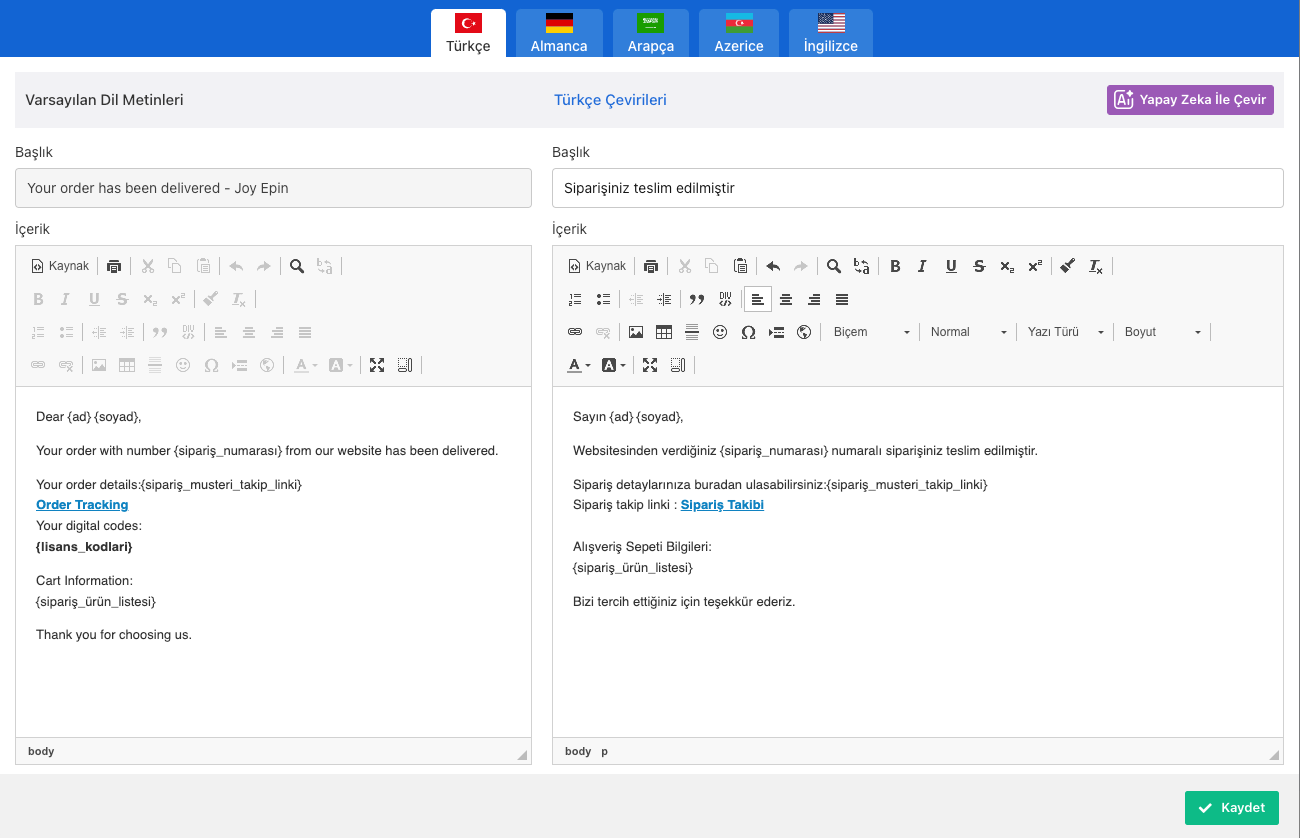Center-align text in the Turkish translation editor
Viewport: 1300px width, 838px height.
pyautogui.click(x=786, y=299)
